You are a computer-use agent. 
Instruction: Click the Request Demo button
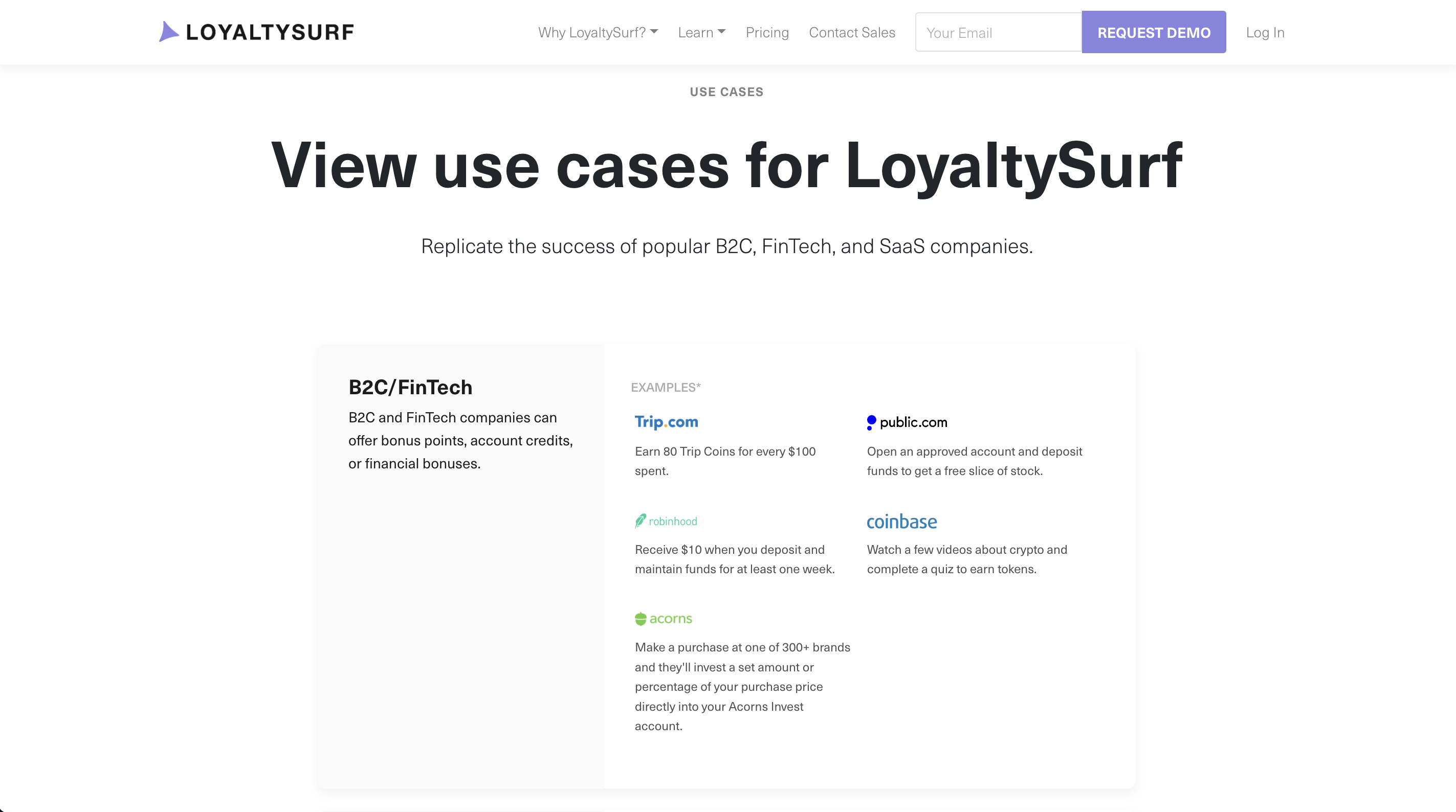pyautogui.click(x=1154, y=32)
